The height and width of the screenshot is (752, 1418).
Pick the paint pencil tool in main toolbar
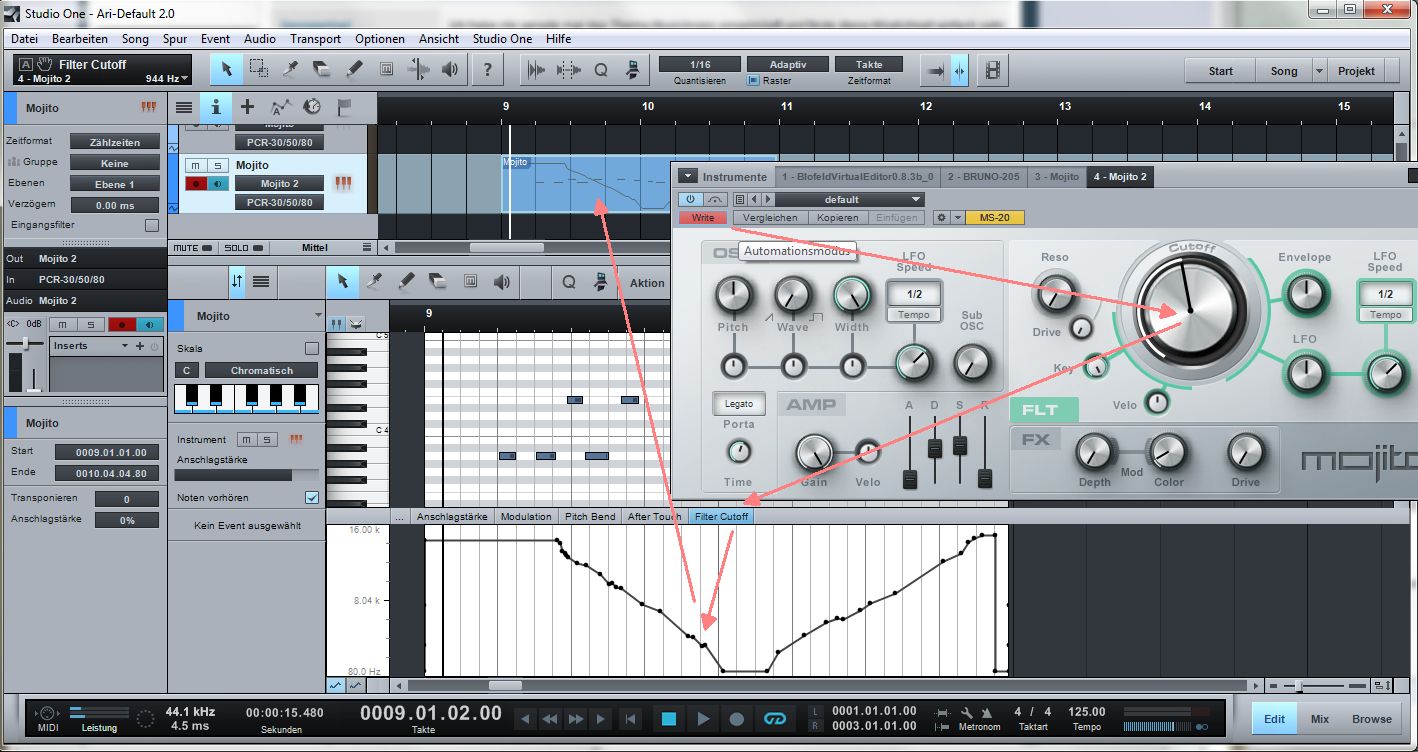[x=354, y=69]
